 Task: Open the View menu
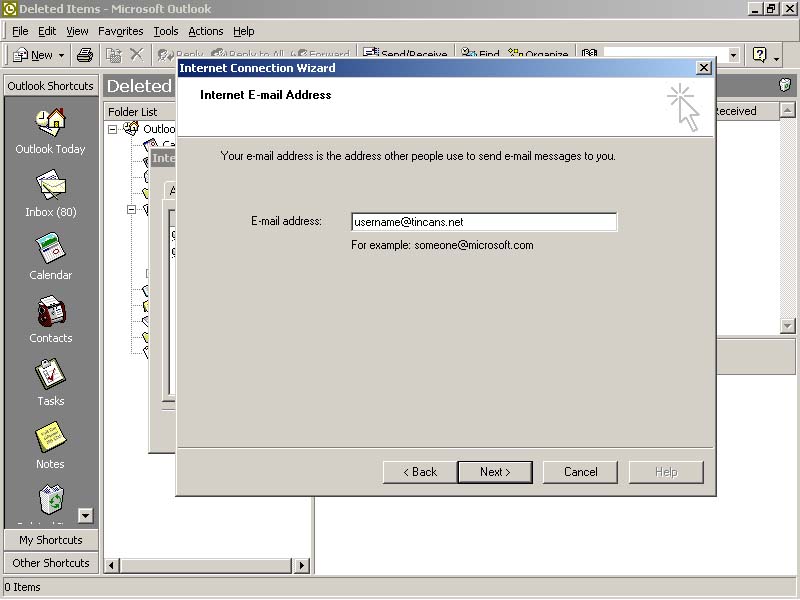tap(77, 31)
